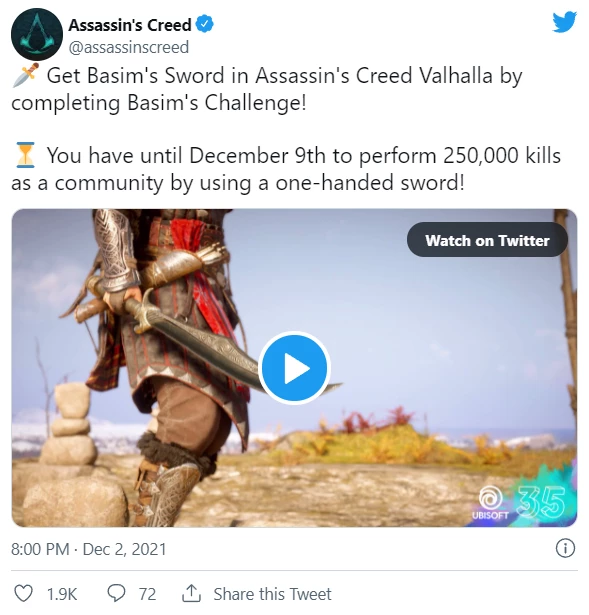Open the tweet info circle icon
Screen dimensions: 589x615
pyautogui.click(x=565, y=548)
